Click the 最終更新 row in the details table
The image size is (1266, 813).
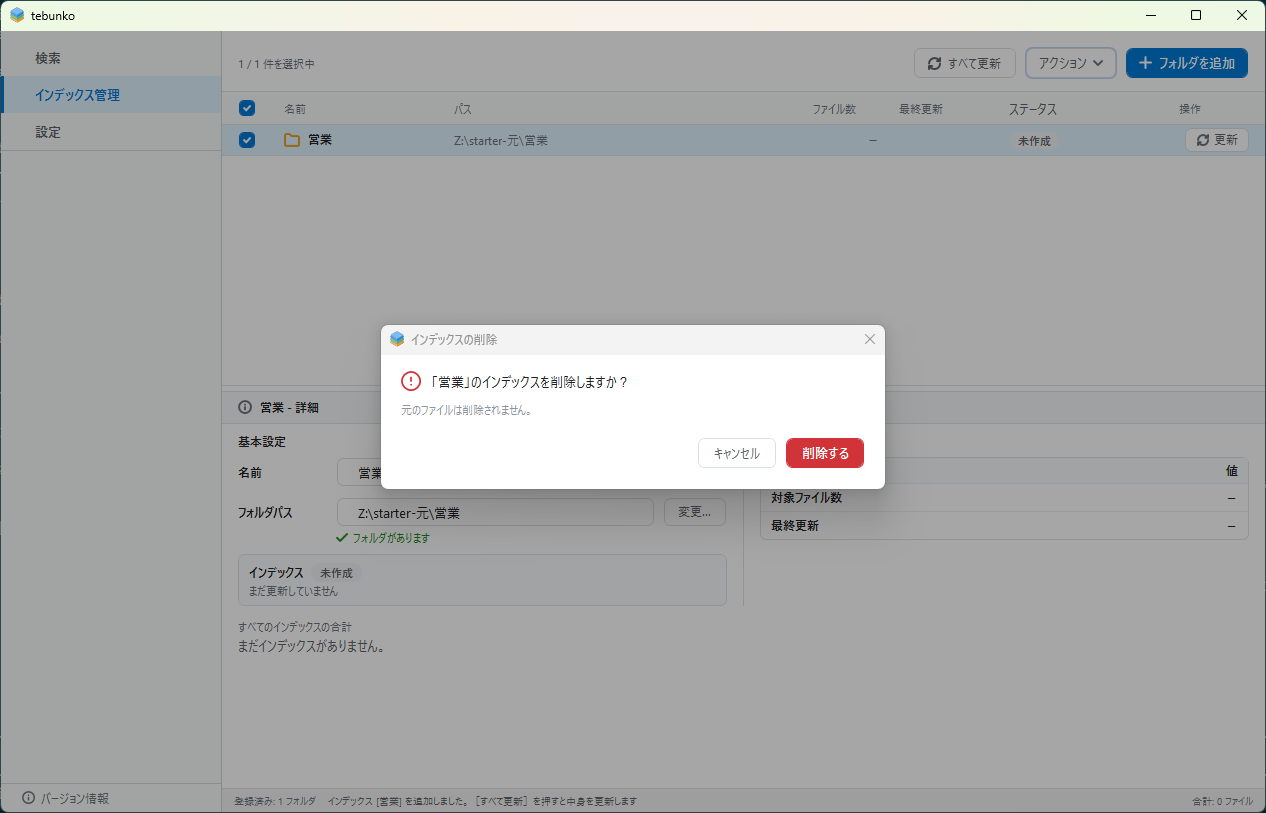pyautogui.click(x=1004, y=525)
